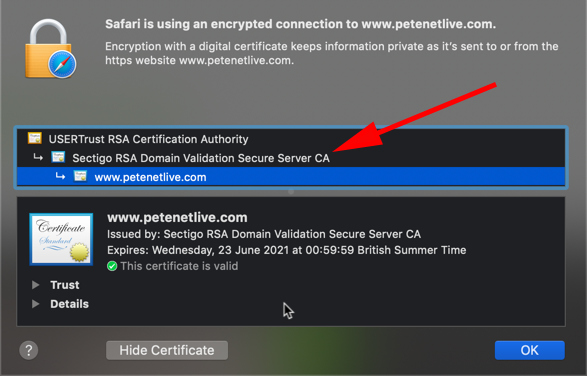The height and width of the screenshot is (376, 587).
Task: Click the arrow beside the Sectigo entry
Action: pyautogui.click(x=38, y=158)
